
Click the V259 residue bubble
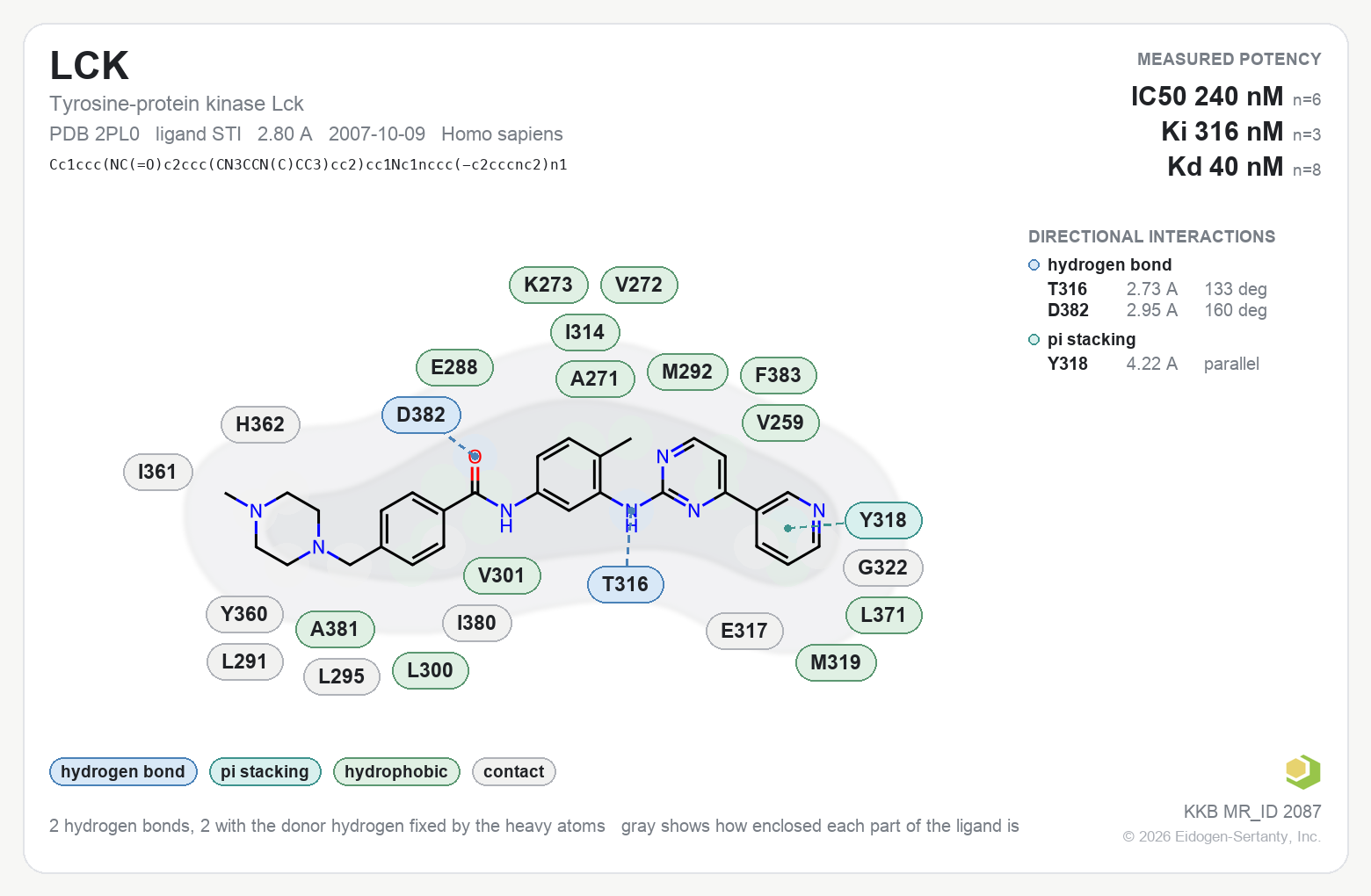780,423
